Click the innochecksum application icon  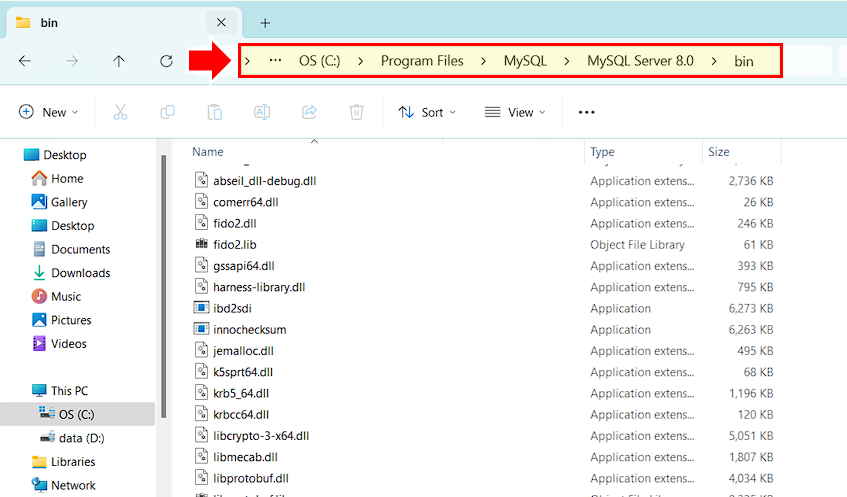tap(201, 329)
